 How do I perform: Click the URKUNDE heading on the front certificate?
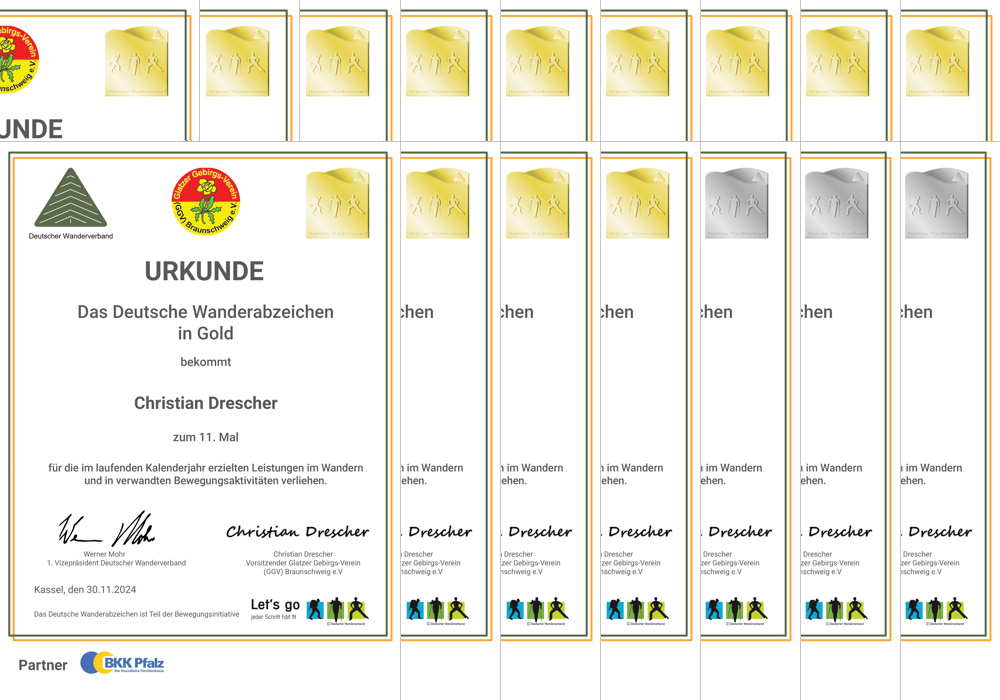(x=204, y=272)
